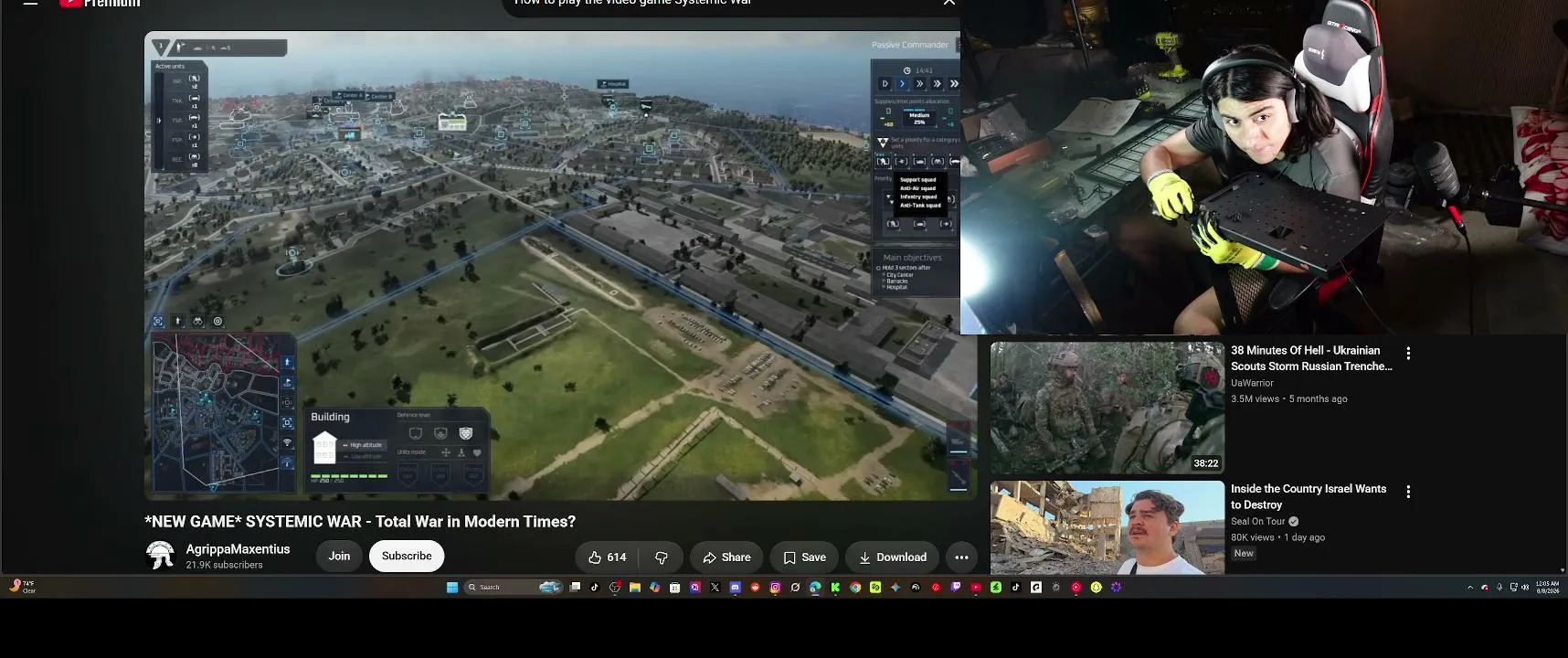Open the clock and date flyout
1568x658 pixels.
click(1548, 587)
